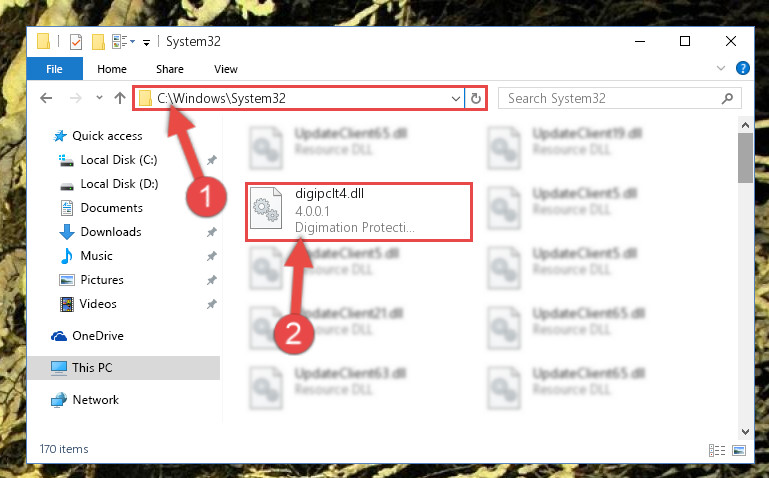Screen dimensions: 769x478
Task: Switch to large icons view in the status bar
Action: 739,450
